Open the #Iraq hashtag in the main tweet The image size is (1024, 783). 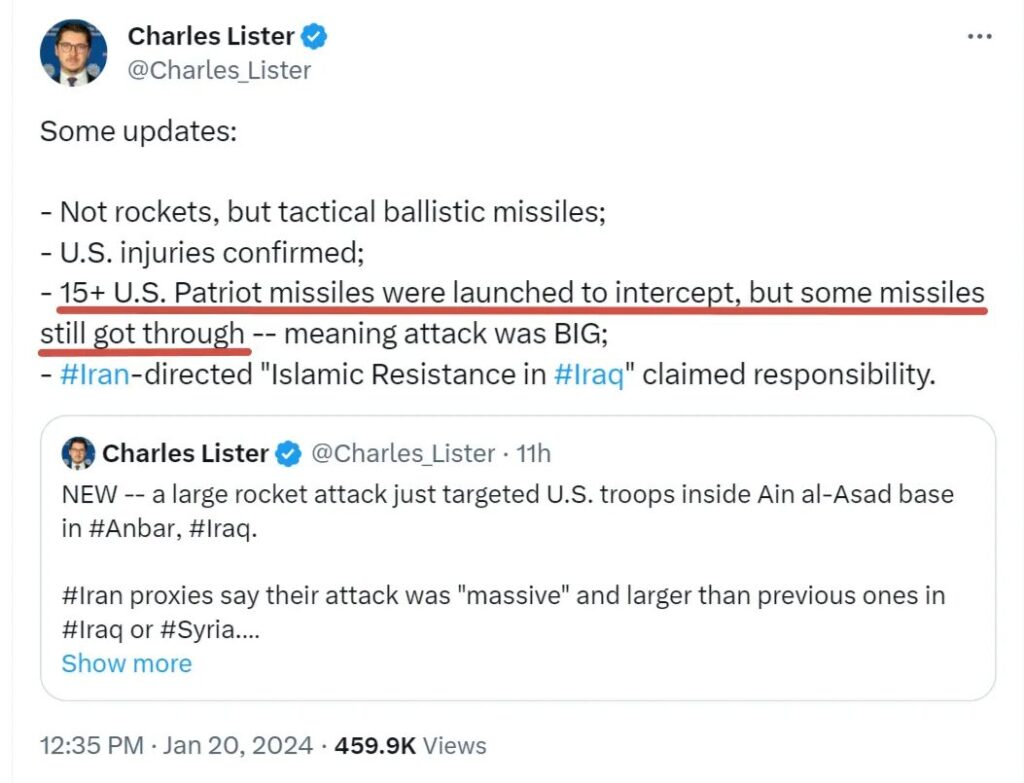[x=589, y=375]
